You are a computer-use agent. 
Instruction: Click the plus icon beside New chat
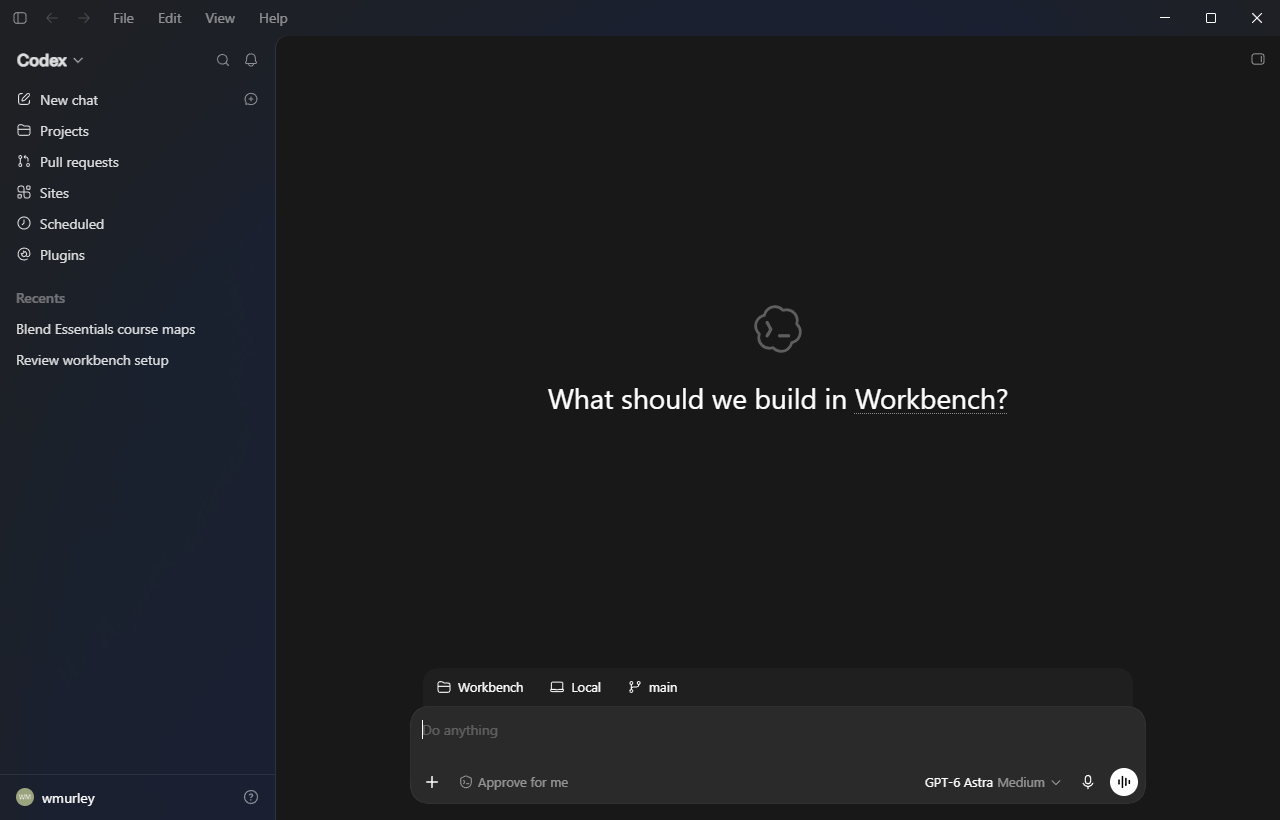251,99
